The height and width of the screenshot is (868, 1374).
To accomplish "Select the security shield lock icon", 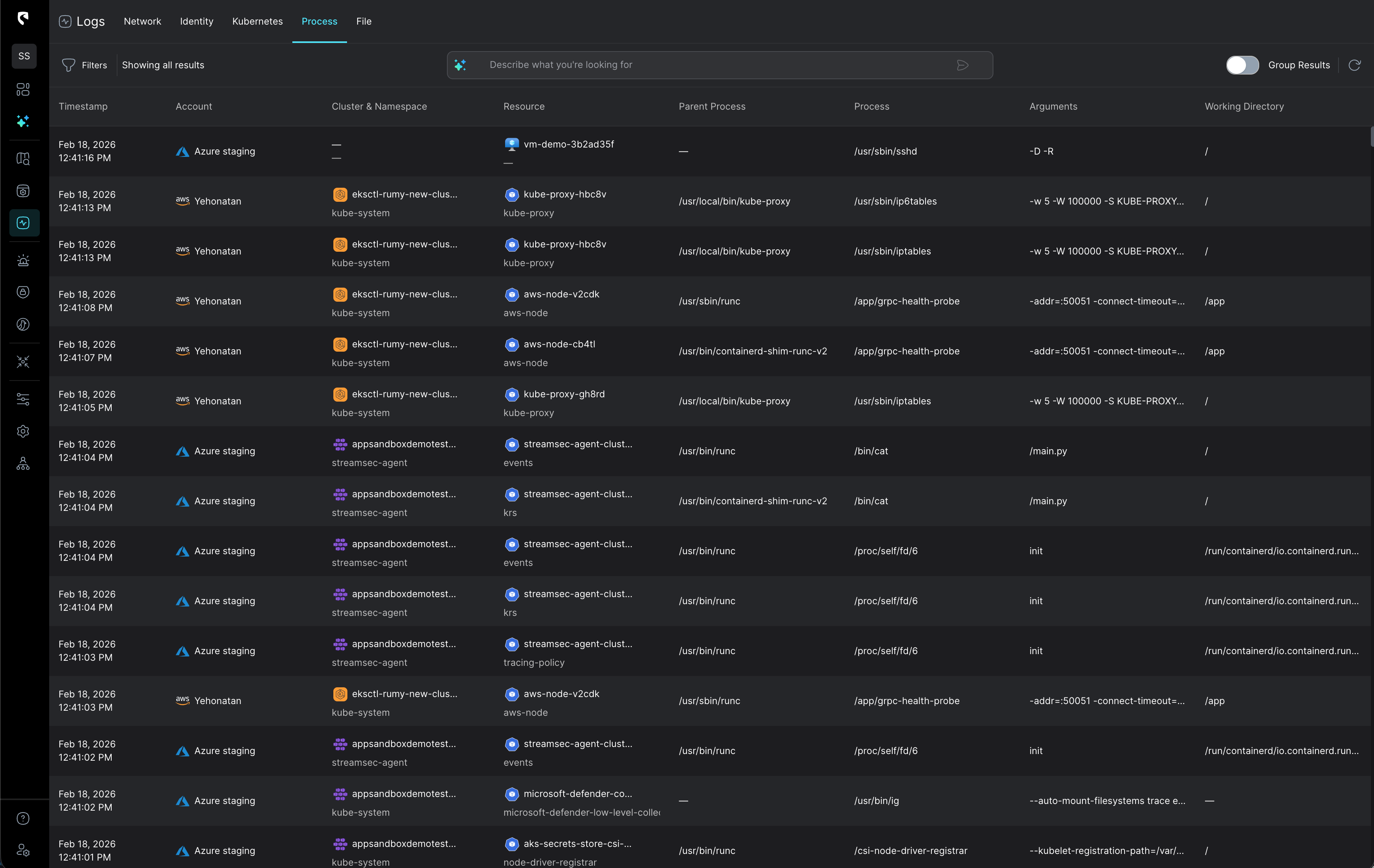I will (x=23, y=292).
